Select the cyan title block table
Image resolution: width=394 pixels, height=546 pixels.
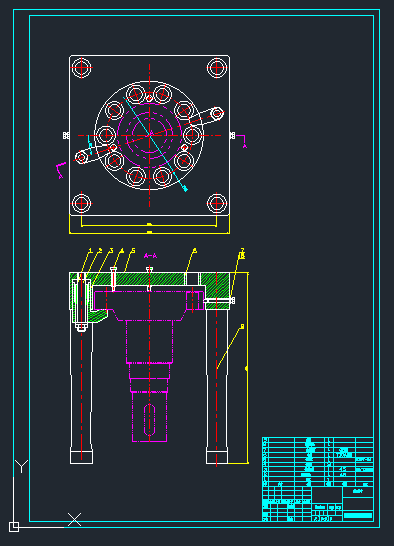click(x=317, y=479)
